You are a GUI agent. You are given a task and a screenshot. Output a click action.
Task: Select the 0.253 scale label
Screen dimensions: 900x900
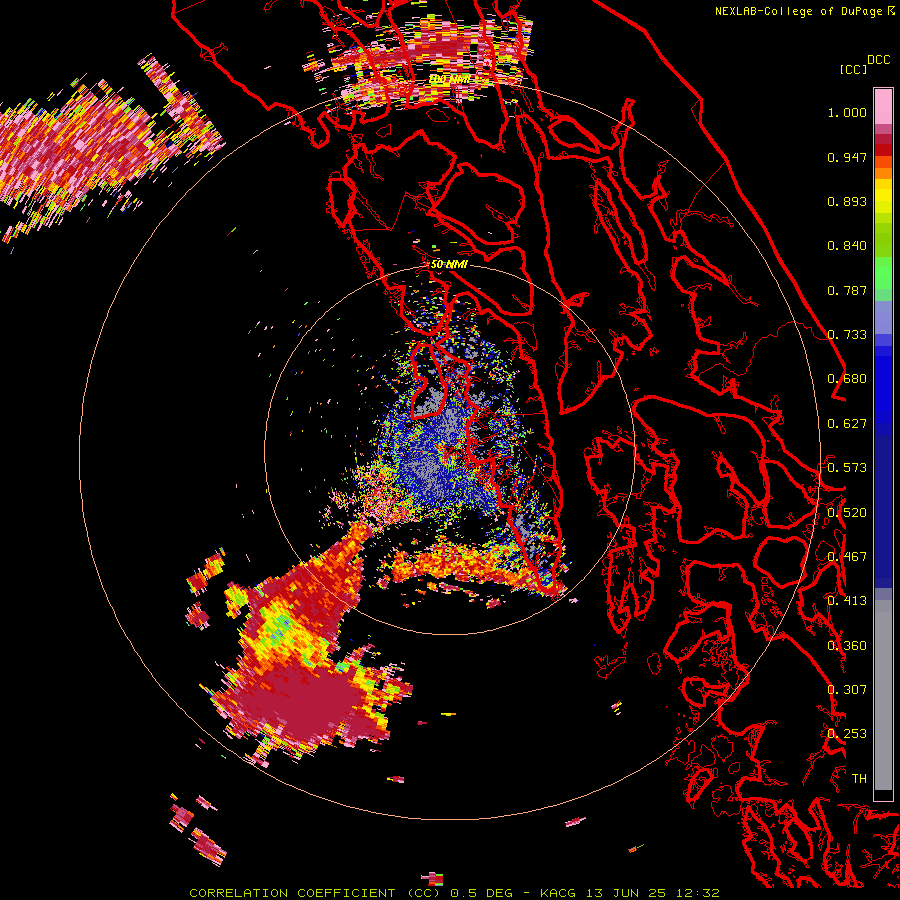point(847,734)
